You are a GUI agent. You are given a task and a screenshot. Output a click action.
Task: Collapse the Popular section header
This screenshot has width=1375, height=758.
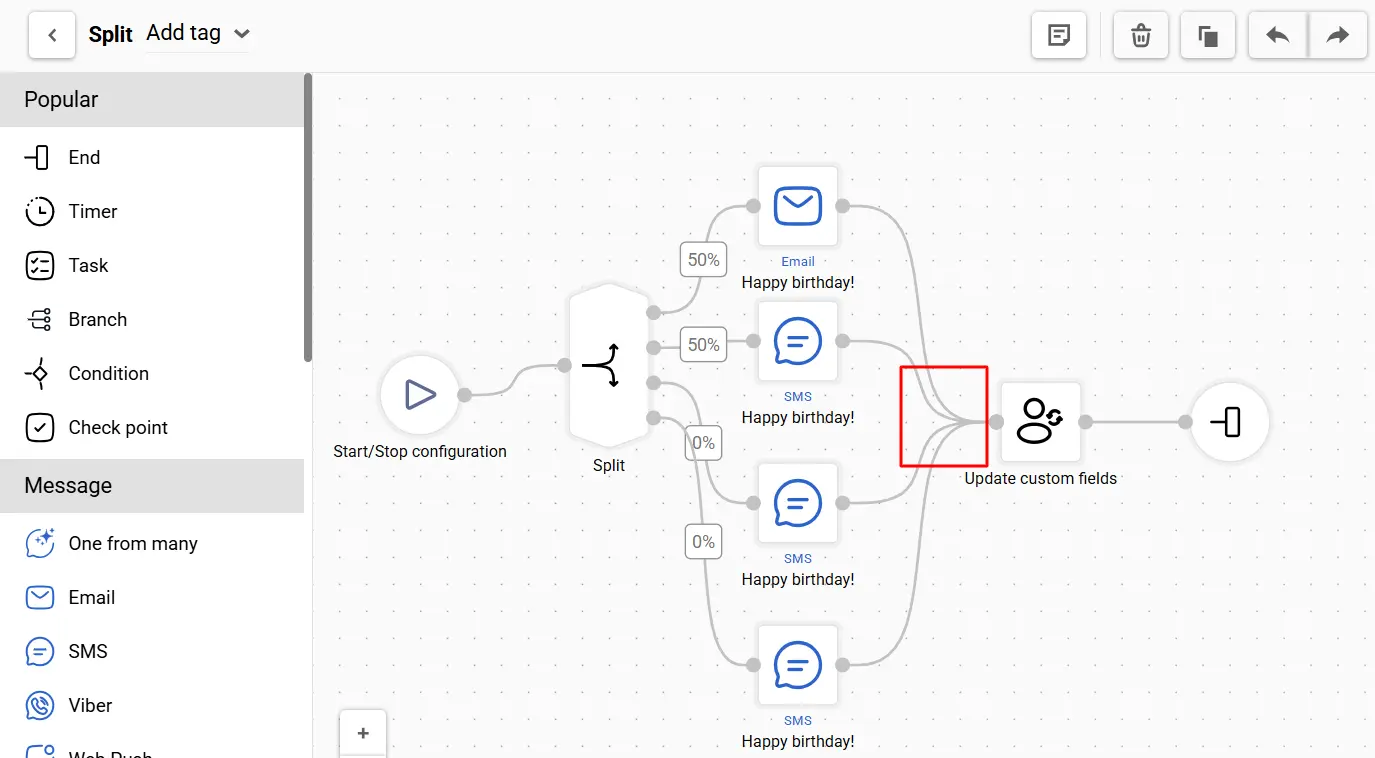tap(152, 100)
